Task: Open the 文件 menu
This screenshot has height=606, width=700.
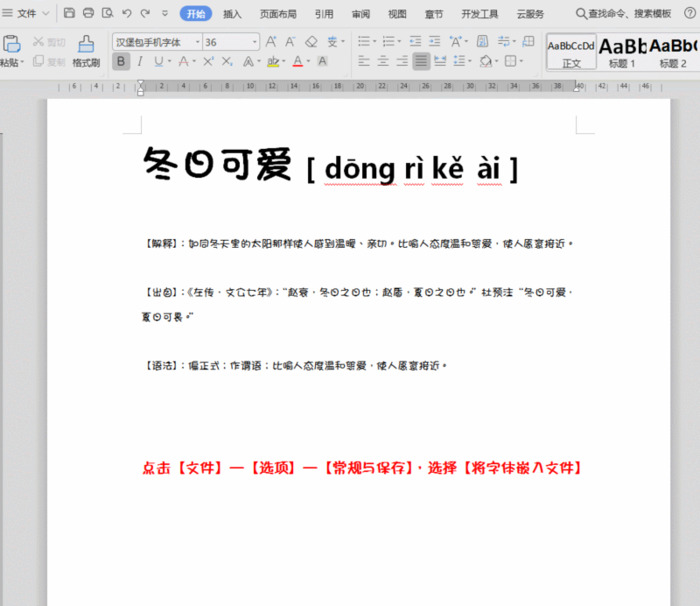Action: [26, 13]
